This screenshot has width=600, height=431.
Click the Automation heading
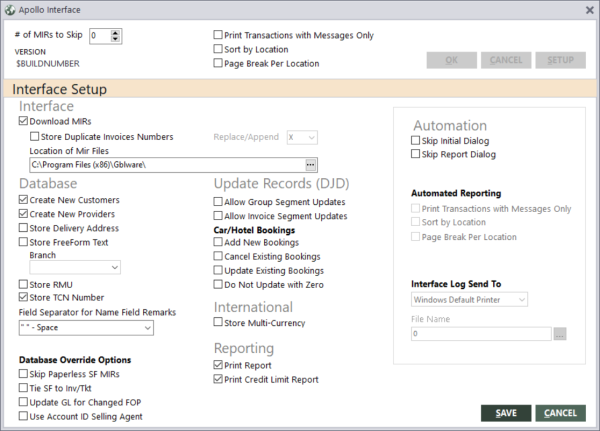pos(450,126)
